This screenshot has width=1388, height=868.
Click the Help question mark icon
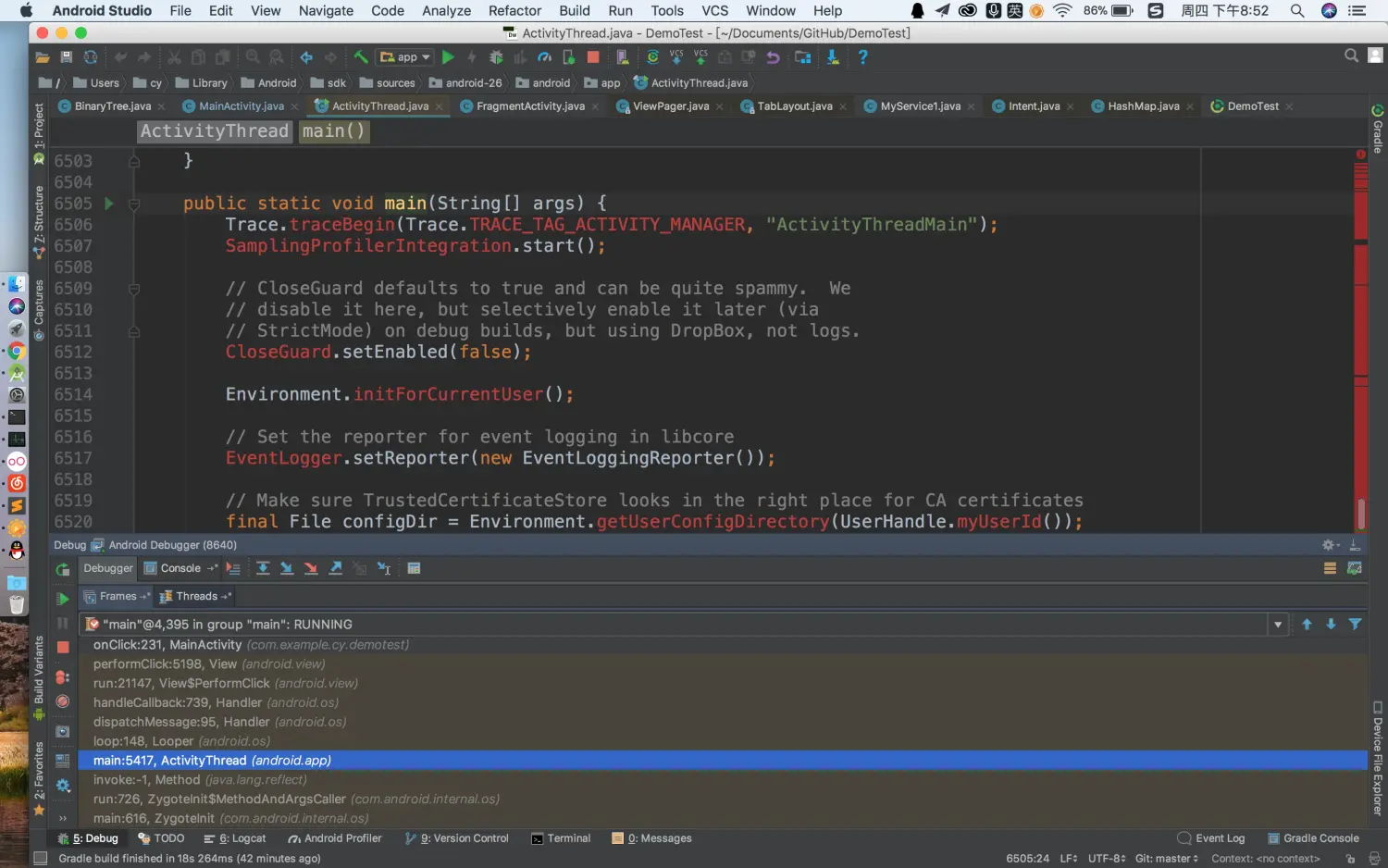point(862,57)
